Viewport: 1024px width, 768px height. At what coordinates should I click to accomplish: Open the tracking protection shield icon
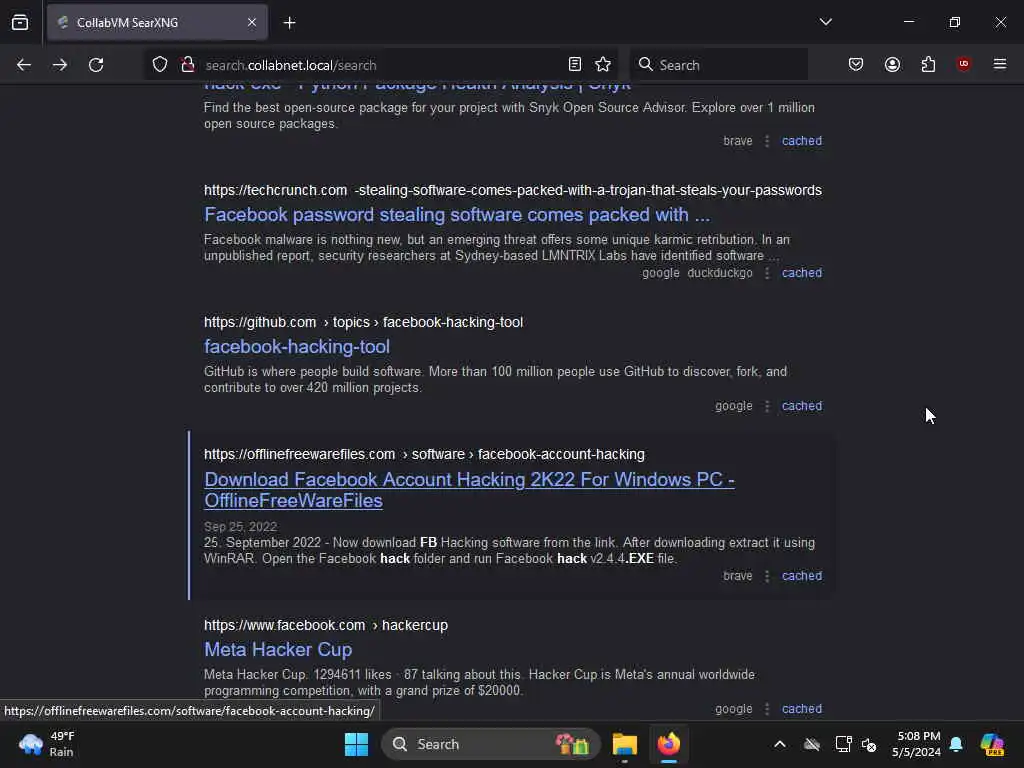click(160, 65)
